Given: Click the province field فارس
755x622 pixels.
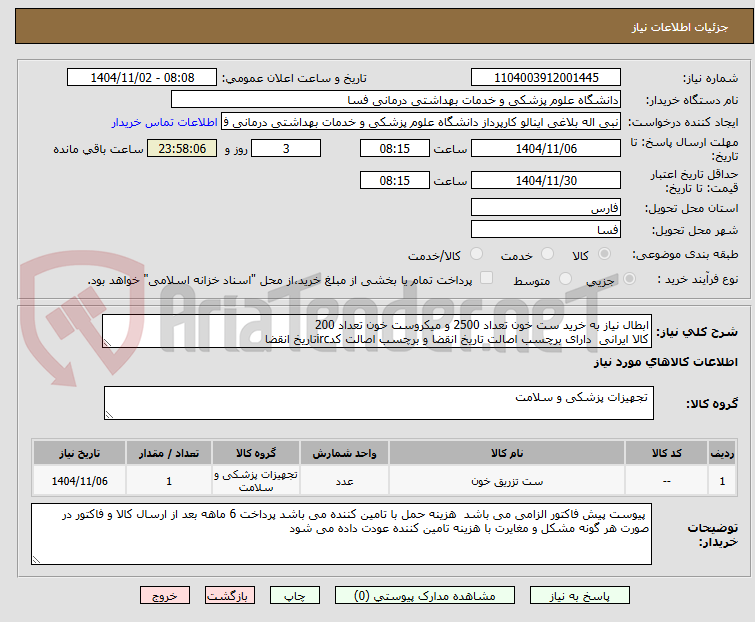Looking at the screenshot, I should point(546,207).
